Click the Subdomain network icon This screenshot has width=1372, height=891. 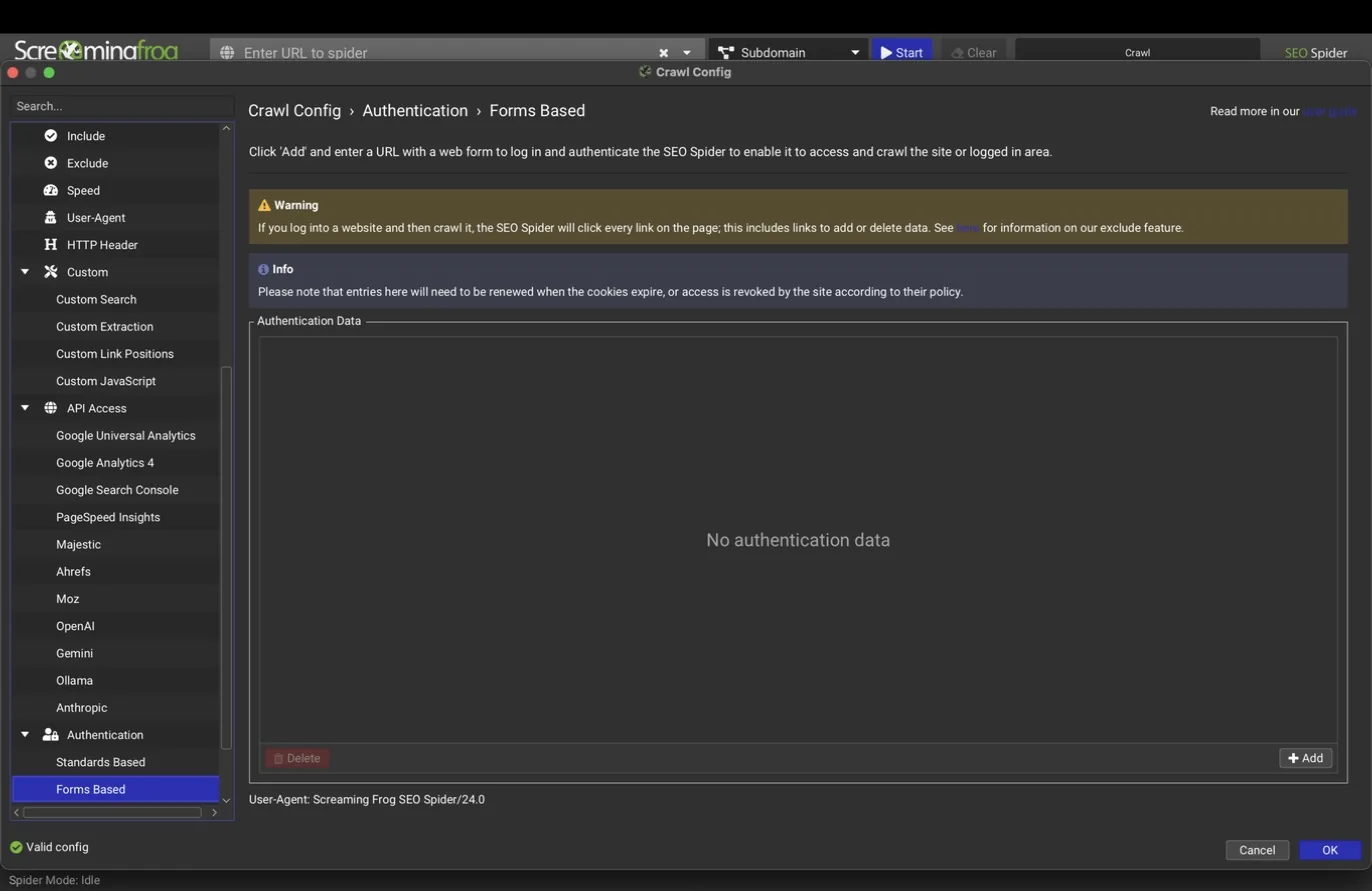[x=726, y=52]
